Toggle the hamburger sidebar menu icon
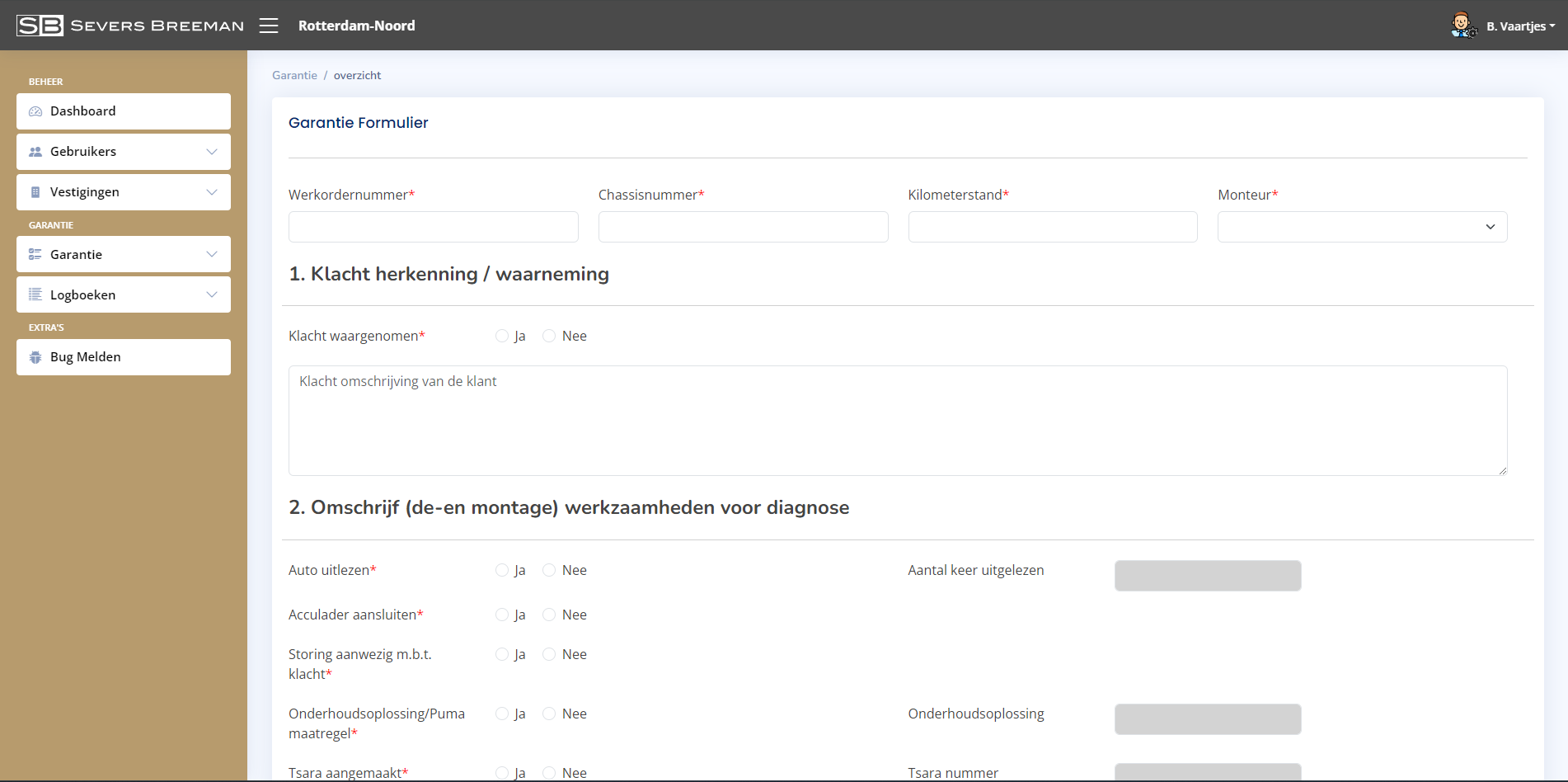The height and width of the screenshot is (782, 1568). click(269, 26)
